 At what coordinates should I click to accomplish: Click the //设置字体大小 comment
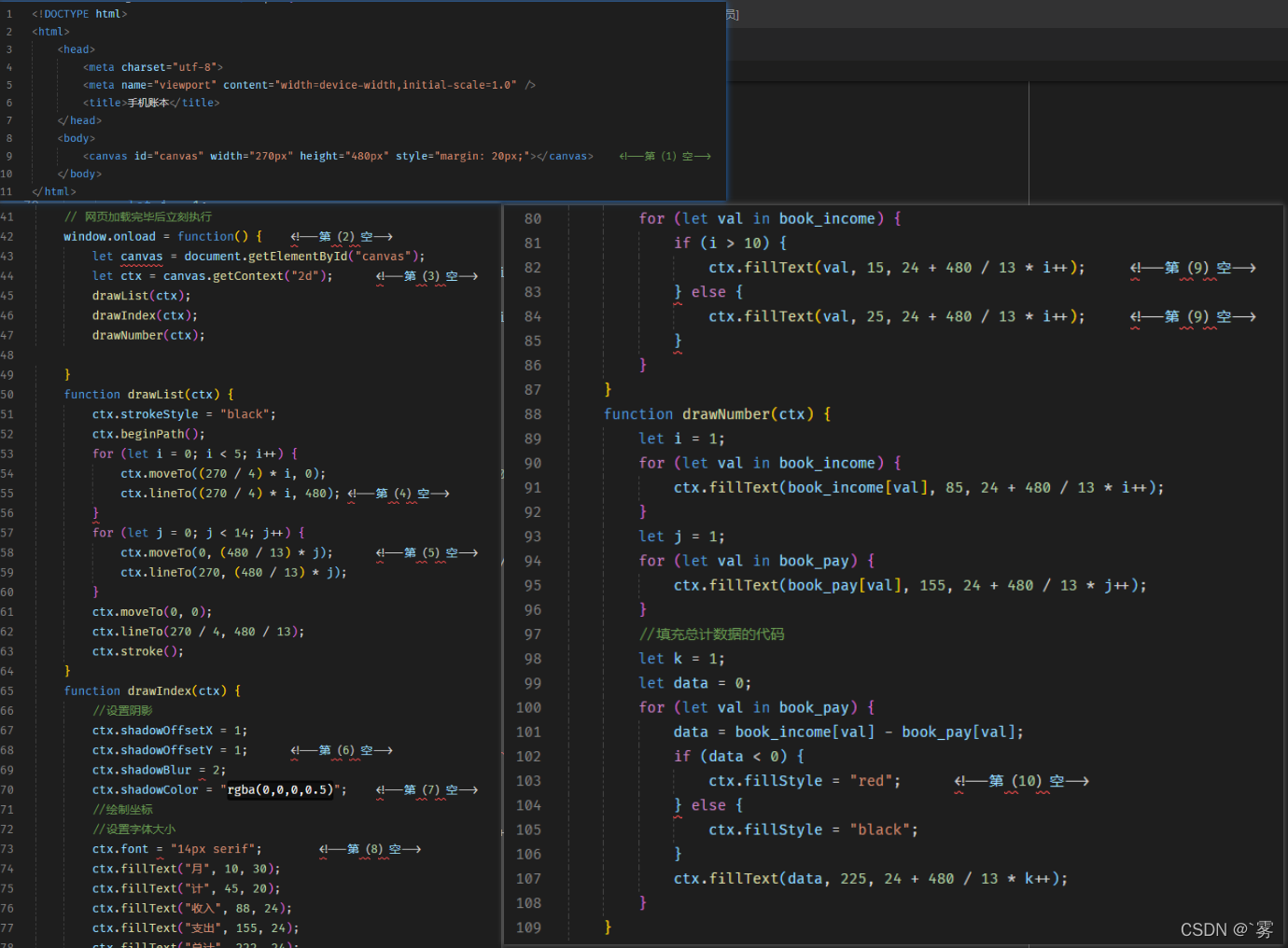[x=133, y=829]
